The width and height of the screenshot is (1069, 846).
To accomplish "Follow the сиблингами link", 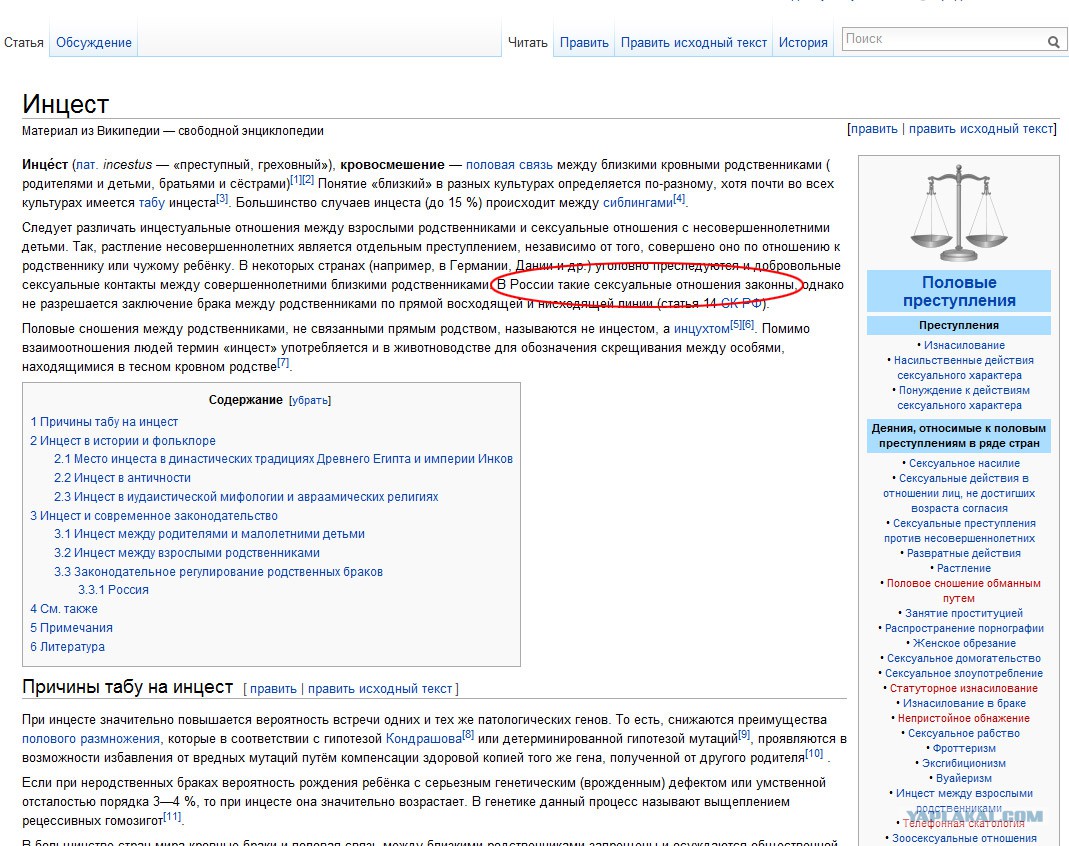I will (x=637, y=202).
